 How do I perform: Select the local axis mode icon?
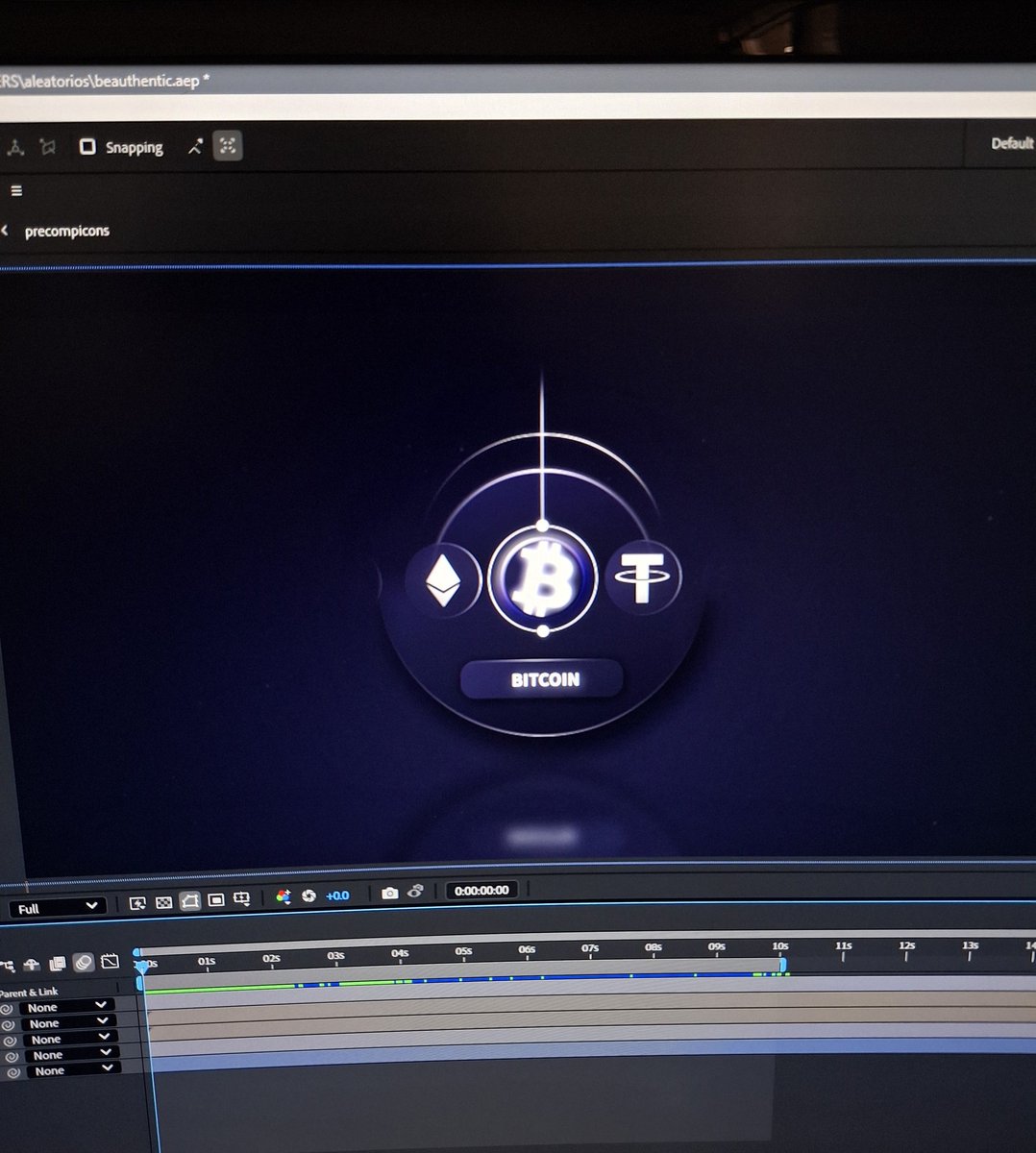tap(15, 147)
